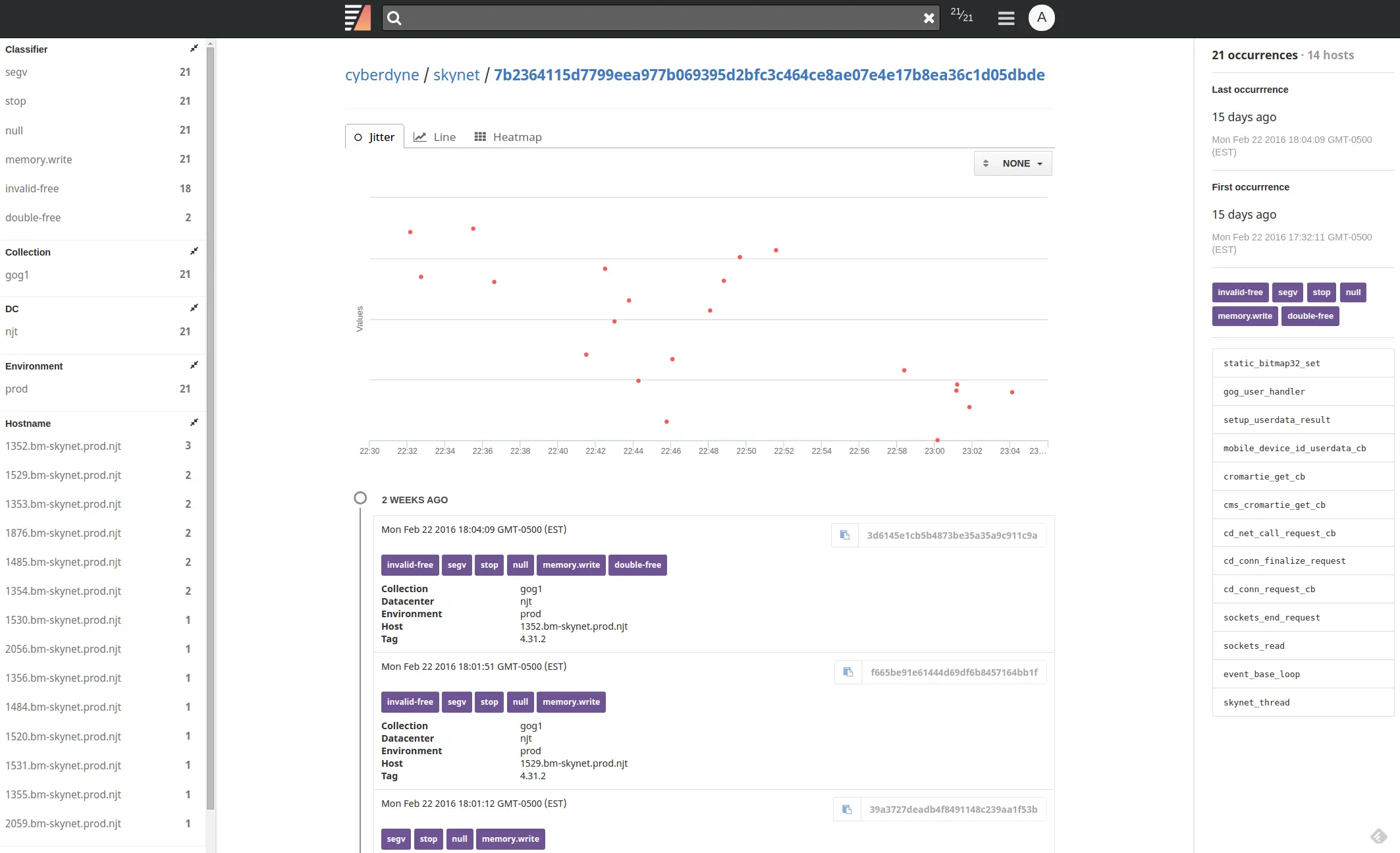The image size is (1400, 853).
Task: Click the Backtrace logo icon
Action: pyautogui.click(x=358, y=18)
